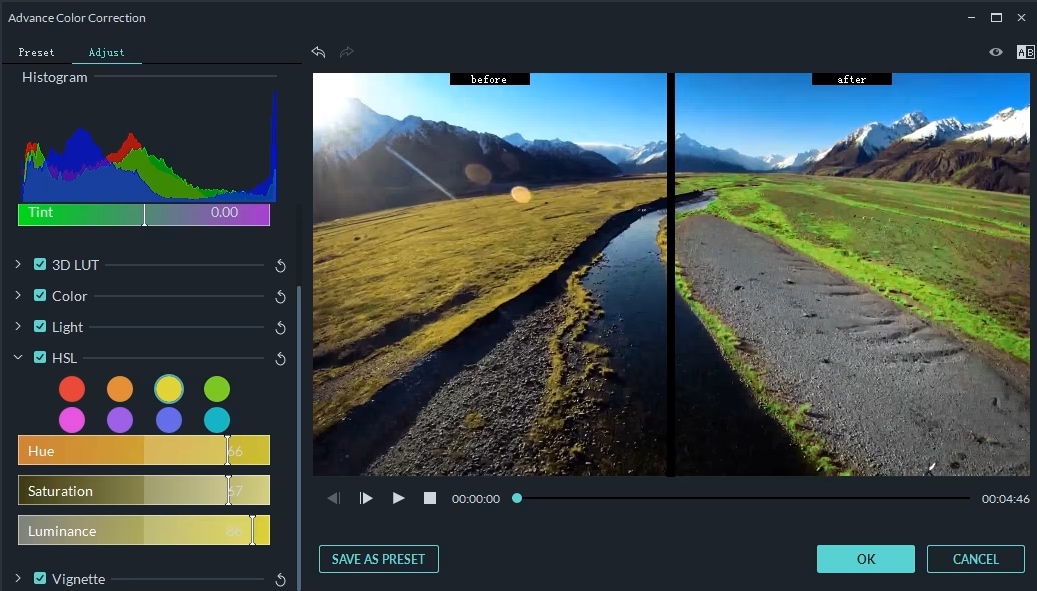
Task: Click the playback timeline playhead
Action: coord(517,498)
